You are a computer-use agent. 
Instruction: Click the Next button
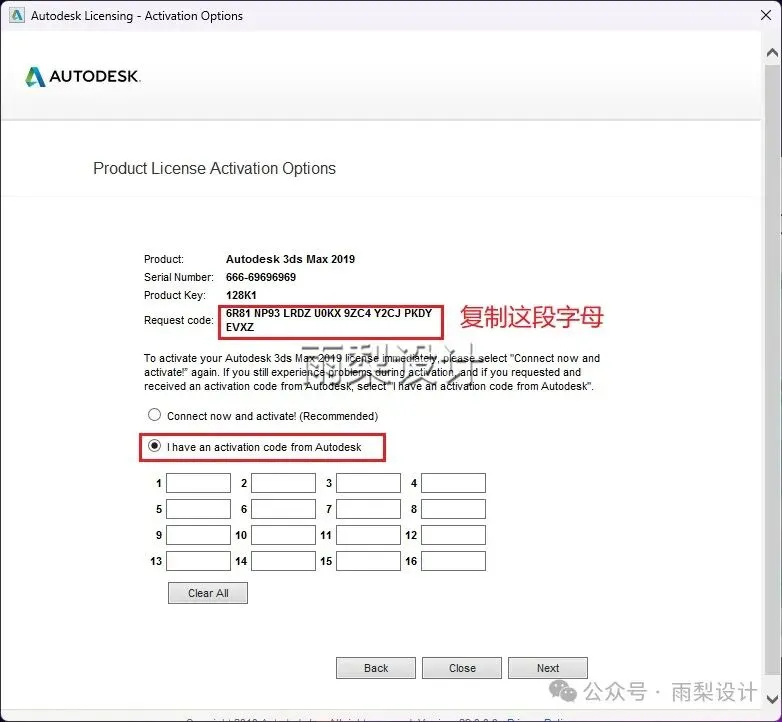548,668
